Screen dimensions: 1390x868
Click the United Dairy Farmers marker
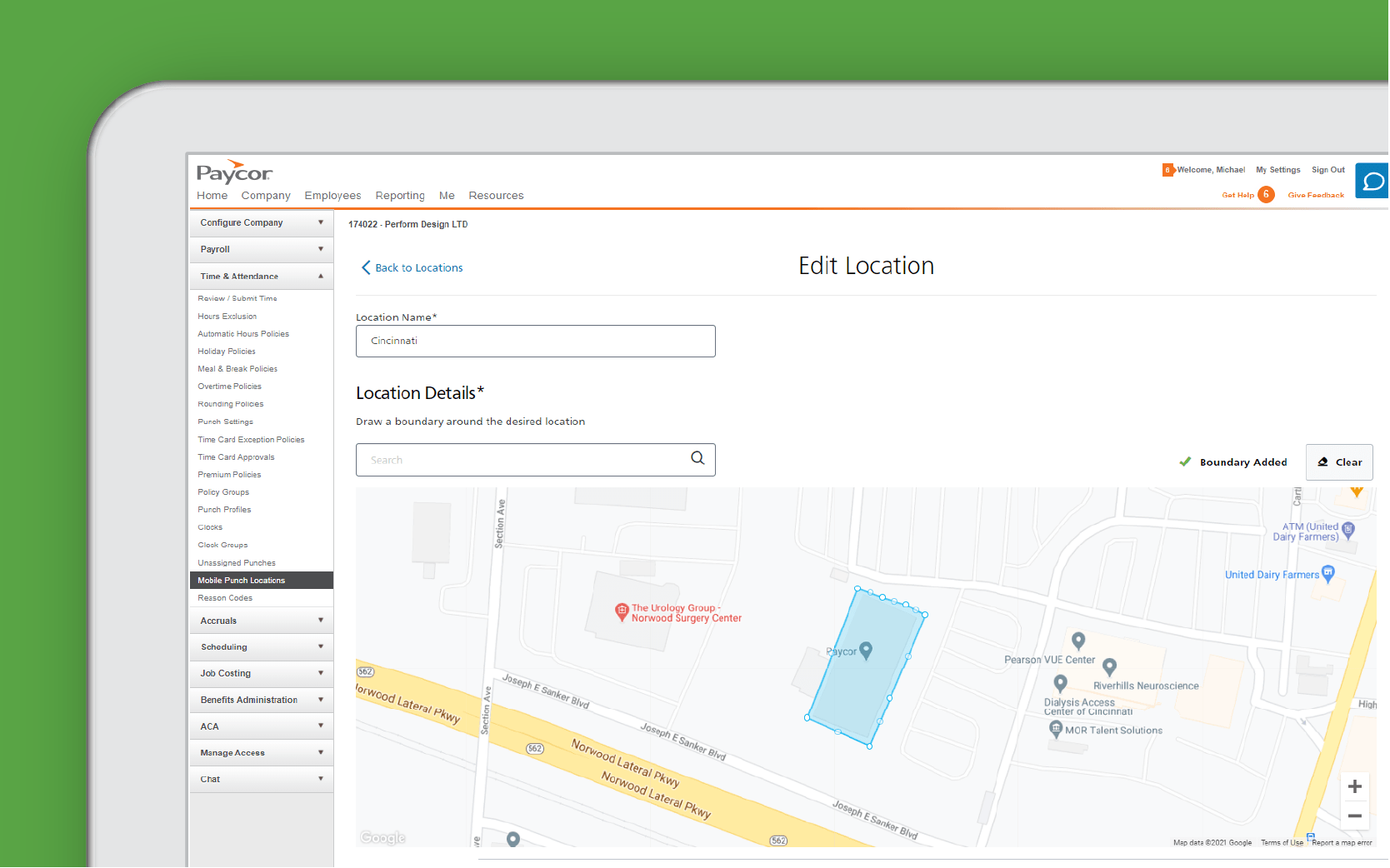tap(1328, 572)
